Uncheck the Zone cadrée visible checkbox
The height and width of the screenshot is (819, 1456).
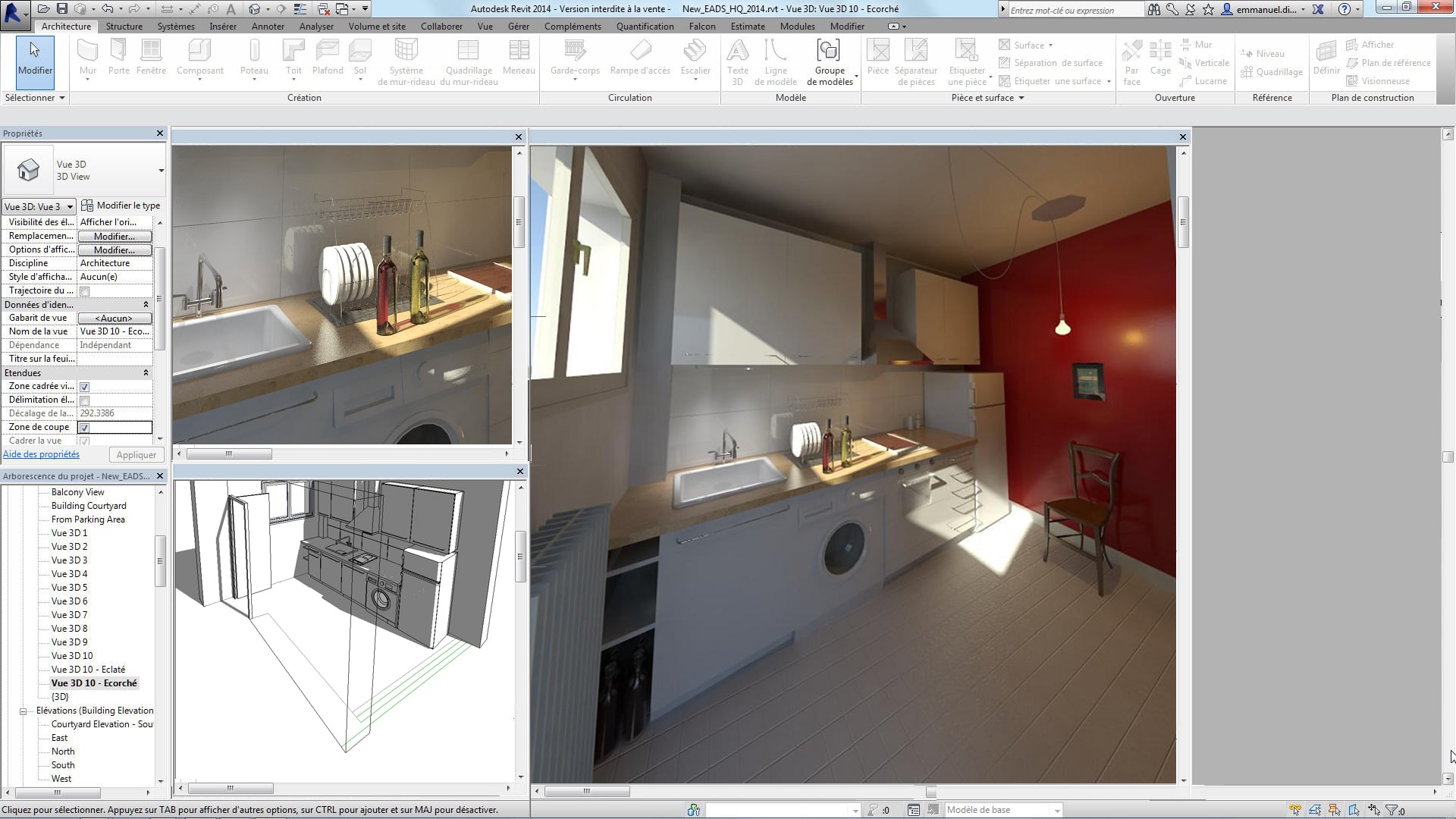[x=85, y=387]
